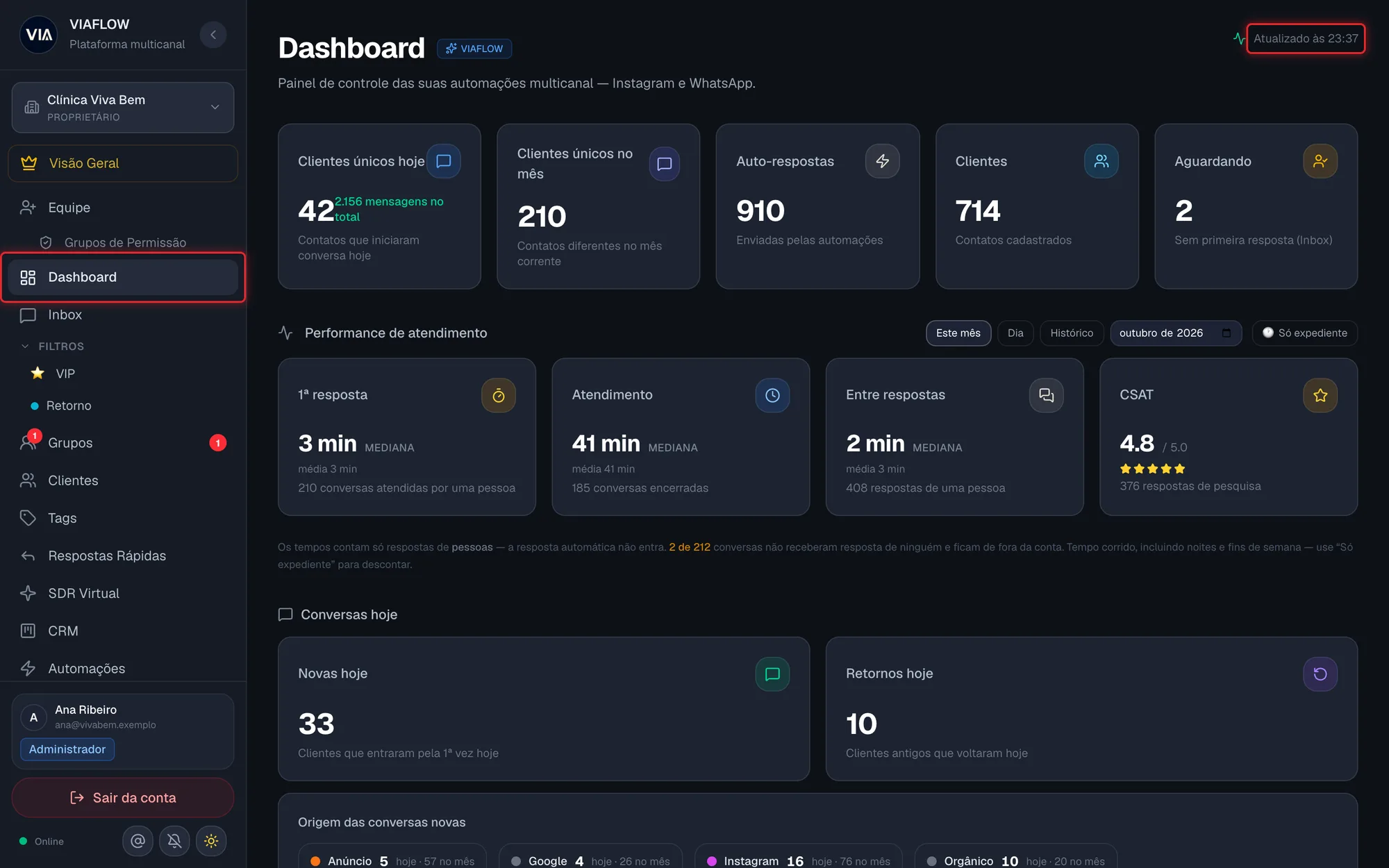Switch to the Dia tab
The height and width of the screenshot is (868, 1389).
point(1015,333)
